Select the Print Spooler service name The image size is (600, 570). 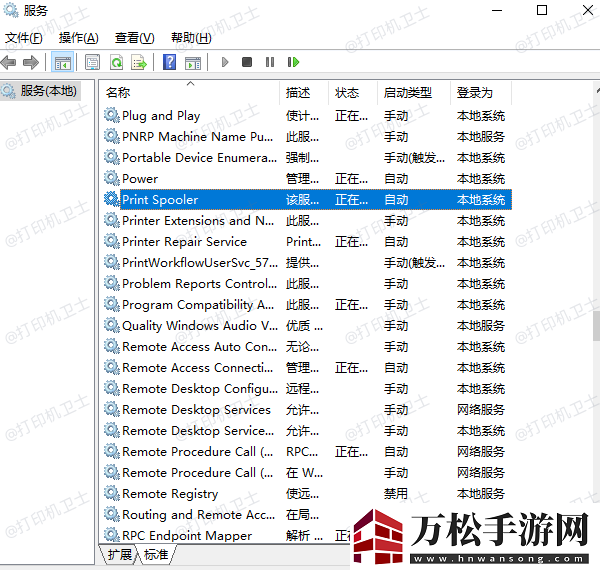coord(160,200)
